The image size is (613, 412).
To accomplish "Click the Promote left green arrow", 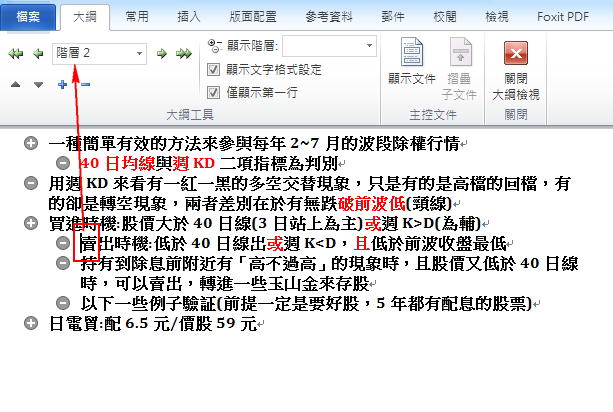I will [38, 53].
